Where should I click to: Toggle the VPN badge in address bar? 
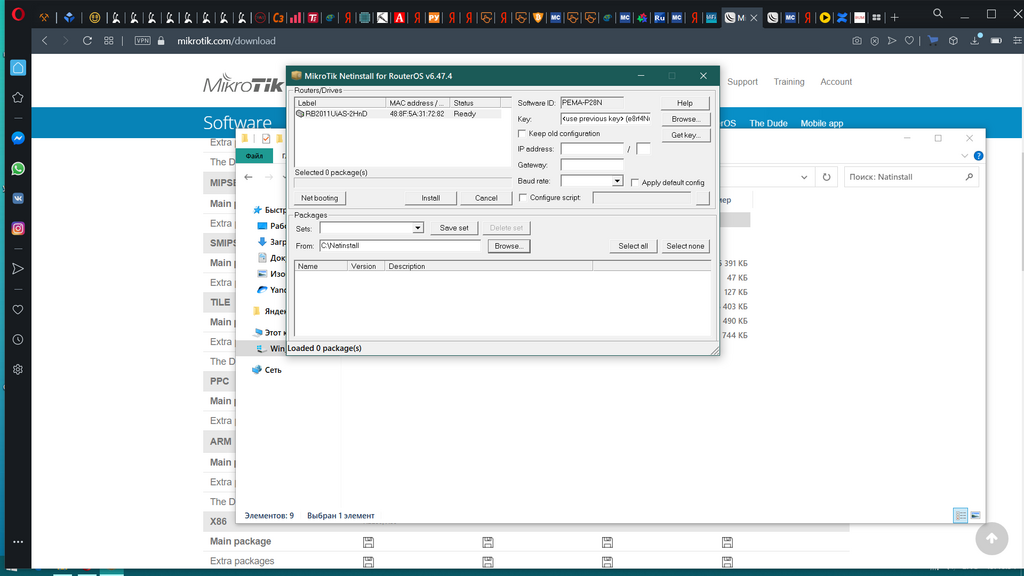142,40
